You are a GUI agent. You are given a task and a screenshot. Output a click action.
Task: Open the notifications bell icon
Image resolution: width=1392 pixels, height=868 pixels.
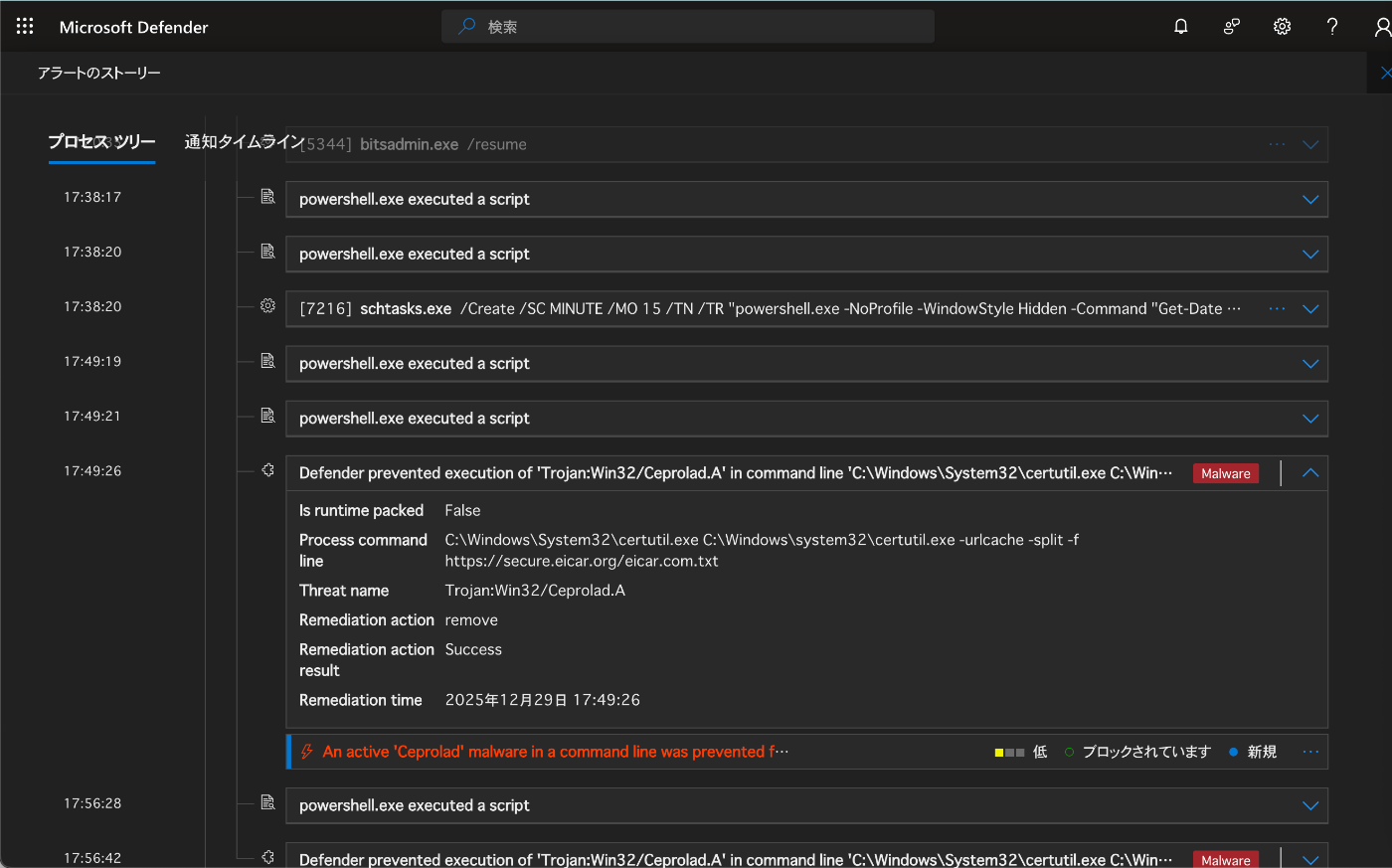(x=1180, y=26)
